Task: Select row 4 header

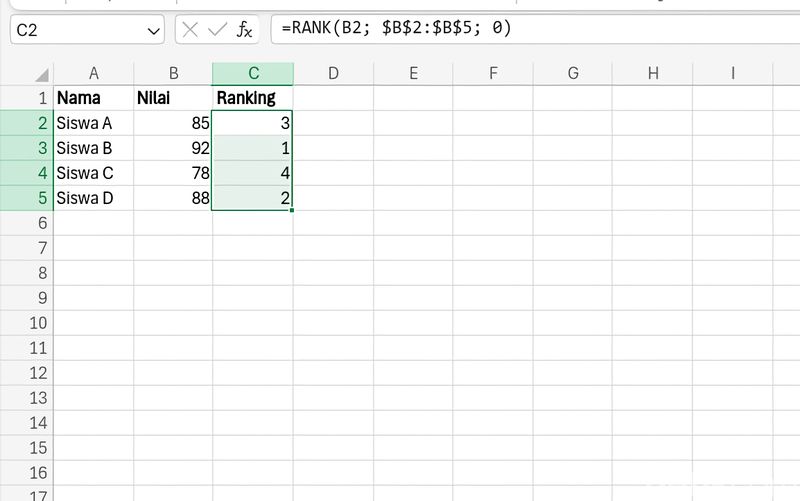Action: pyautogui.click(x=27, y=173)
